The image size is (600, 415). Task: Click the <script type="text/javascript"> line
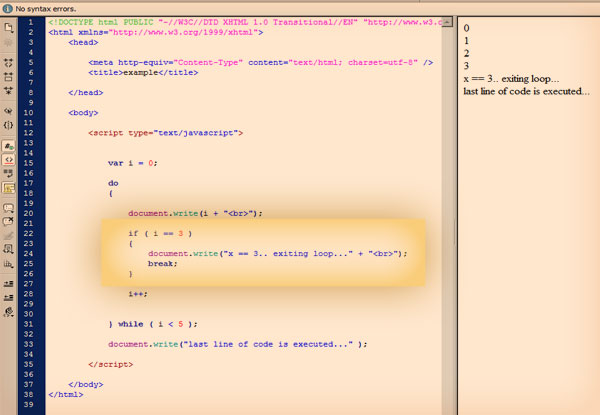click(x=165, y=133)
